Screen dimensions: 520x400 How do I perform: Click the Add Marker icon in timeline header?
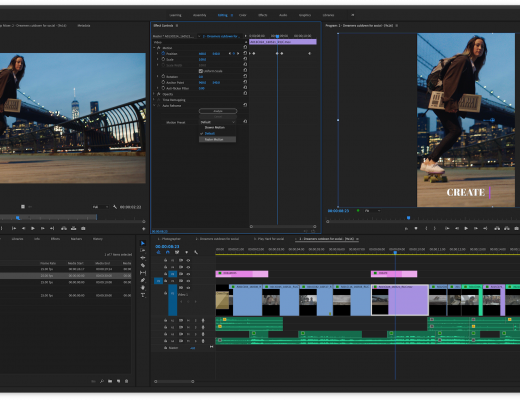[x=186, y=252]
